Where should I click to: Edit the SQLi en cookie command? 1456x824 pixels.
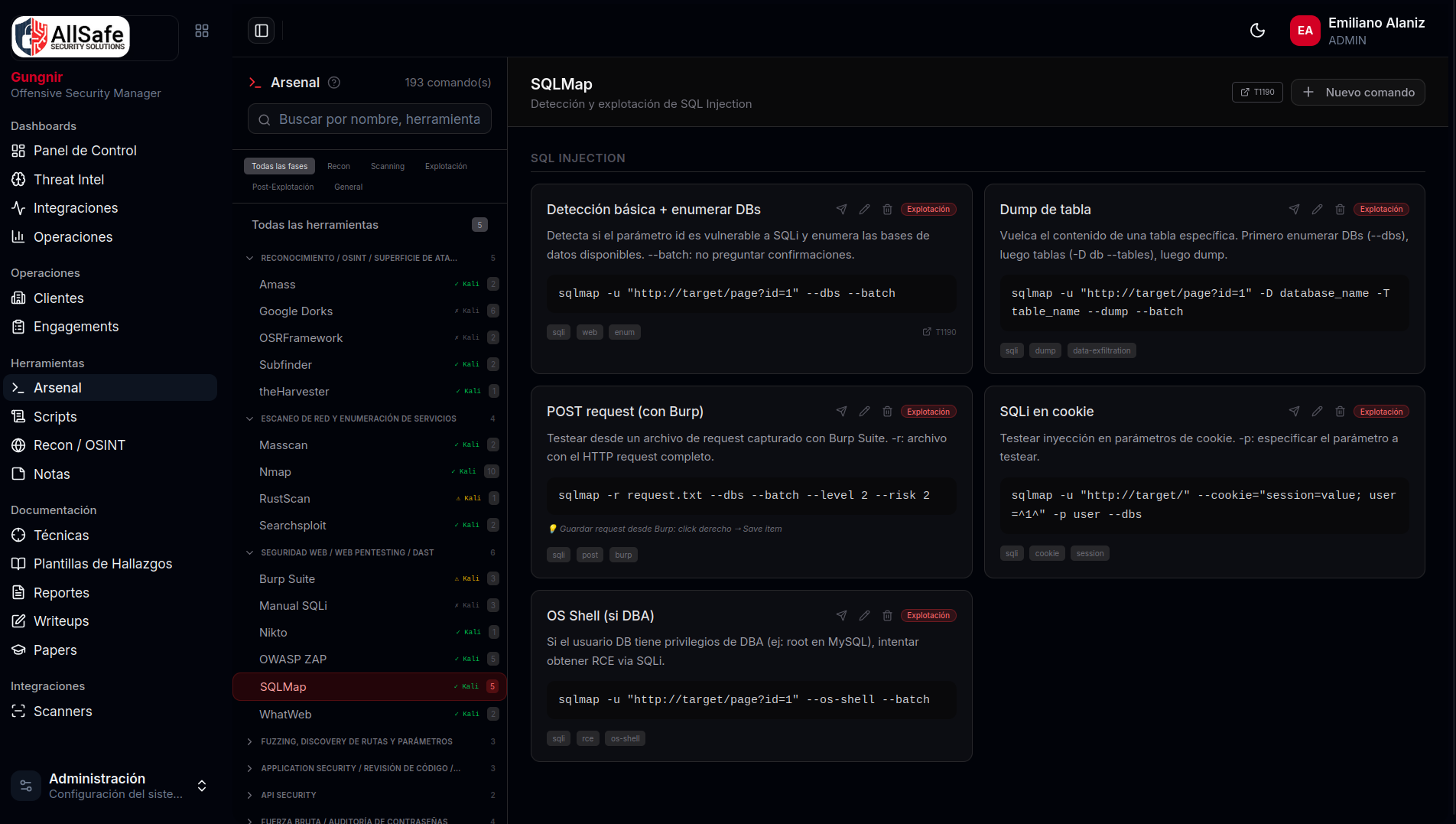pos(1317,412)
